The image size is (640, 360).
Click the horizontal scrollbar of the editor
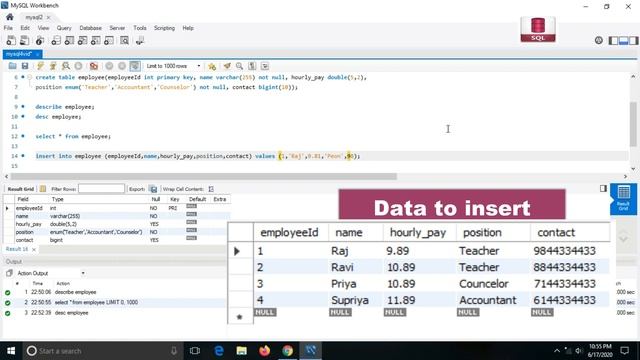pos(204,176)
